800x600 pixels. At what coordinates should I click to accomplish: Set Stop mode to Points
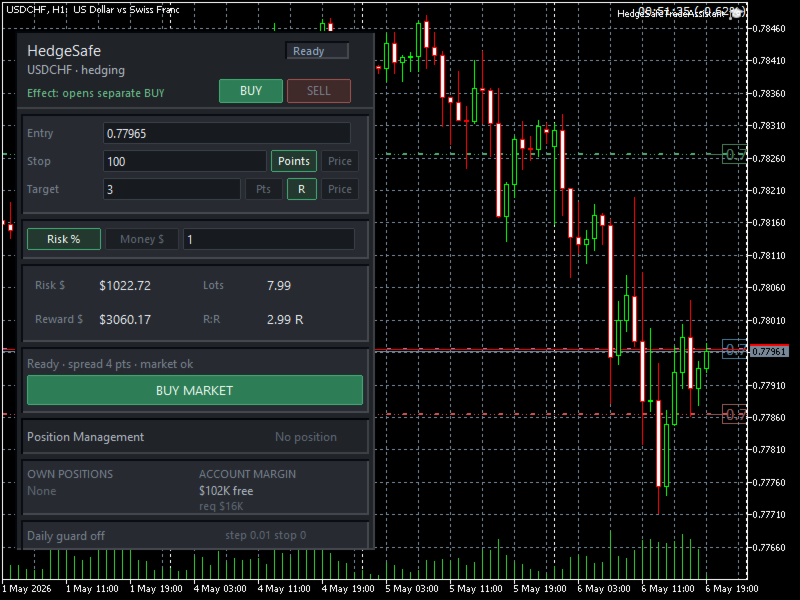(293, 161)
